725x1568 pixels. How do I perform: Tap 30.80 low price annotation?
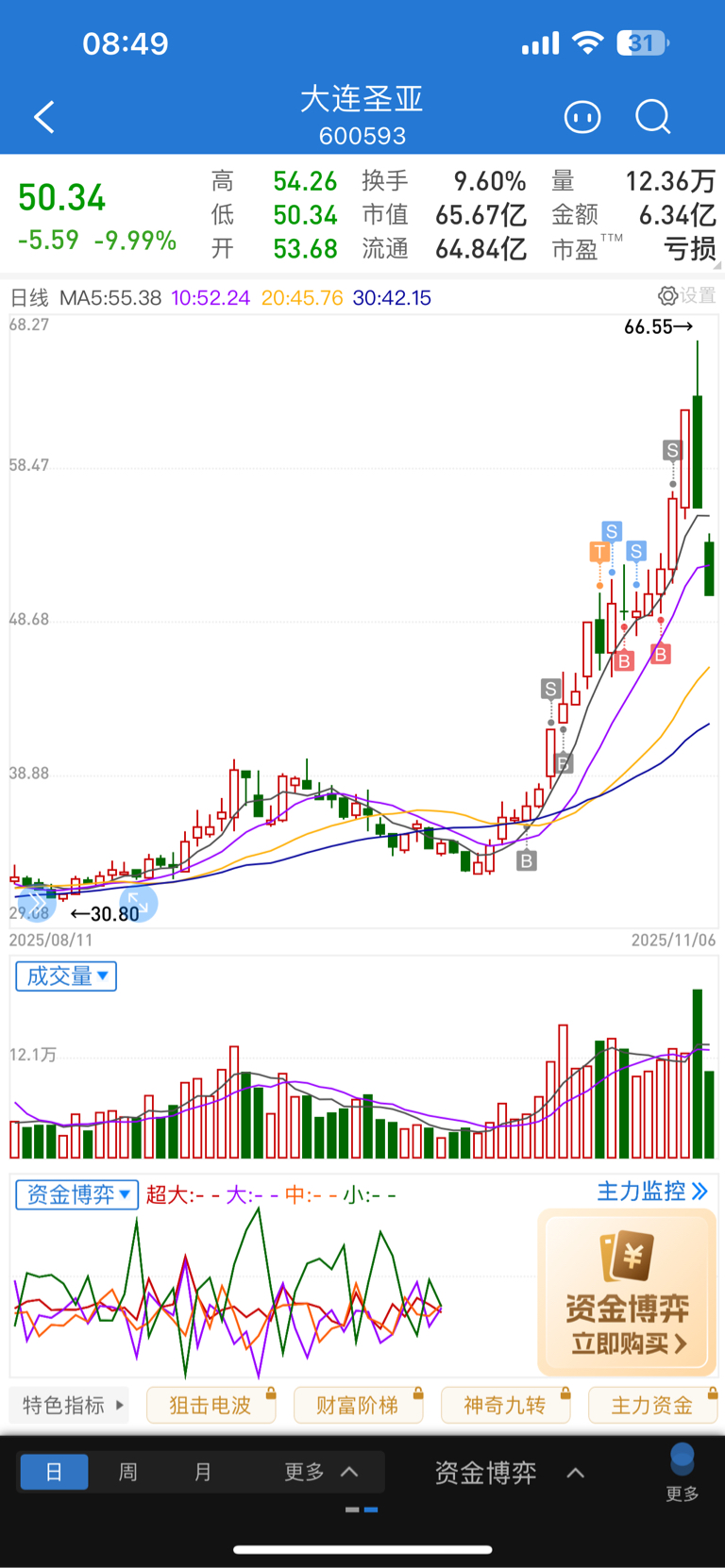coord(105,913)
